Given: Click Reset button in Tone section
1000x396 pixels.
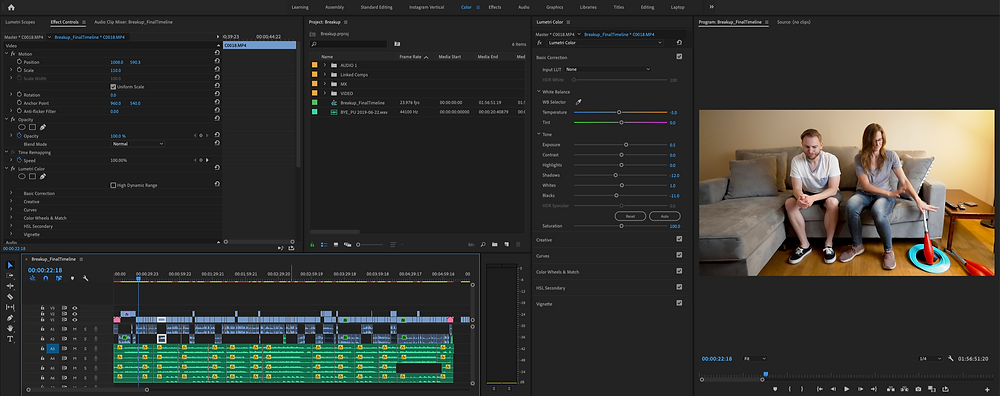Looking at the screenshot, I should 630,216.
